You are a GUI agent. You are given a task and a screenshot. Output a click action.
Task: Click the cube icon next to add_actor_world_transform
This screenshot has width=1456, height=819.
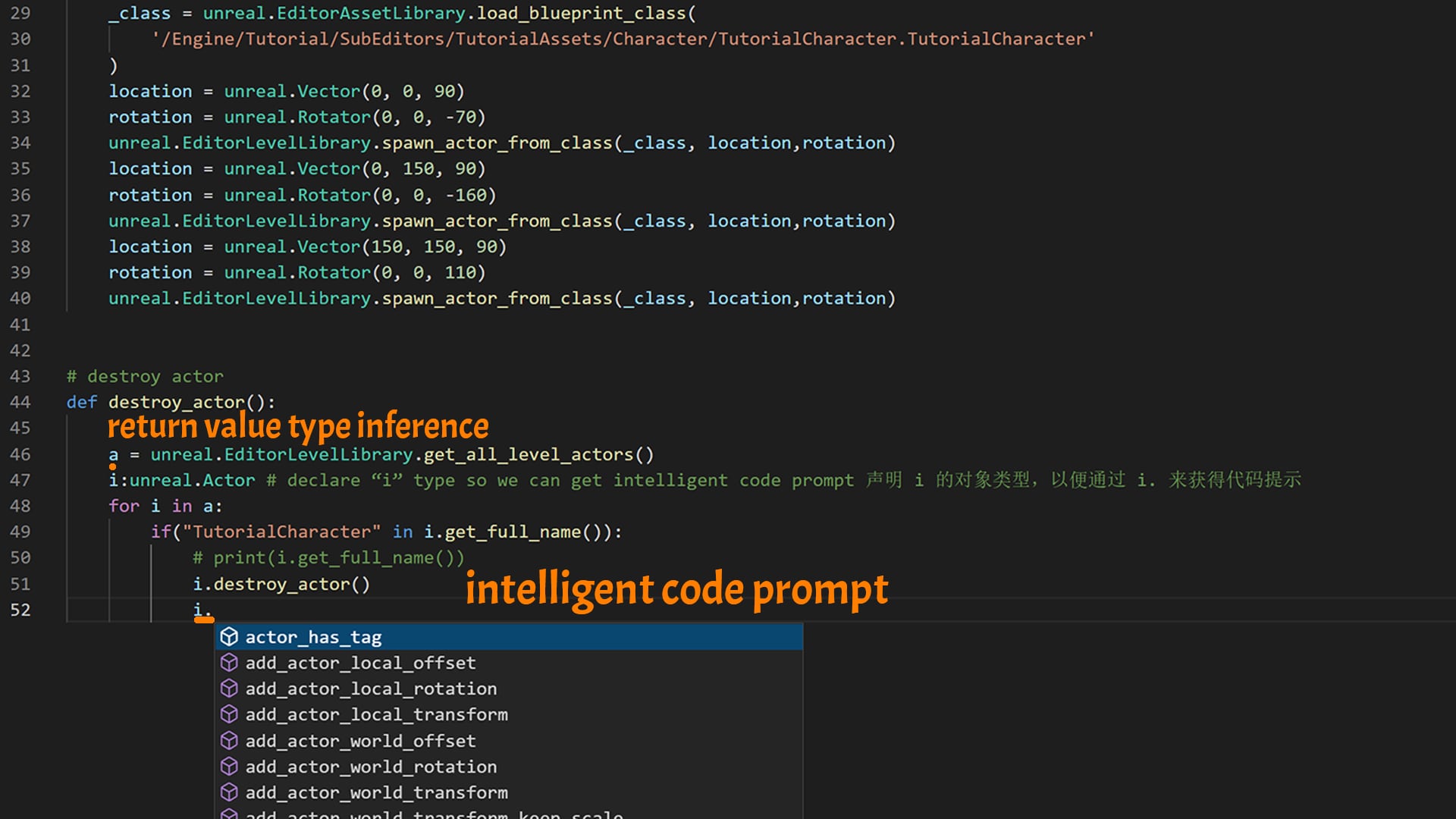point(229,792)
